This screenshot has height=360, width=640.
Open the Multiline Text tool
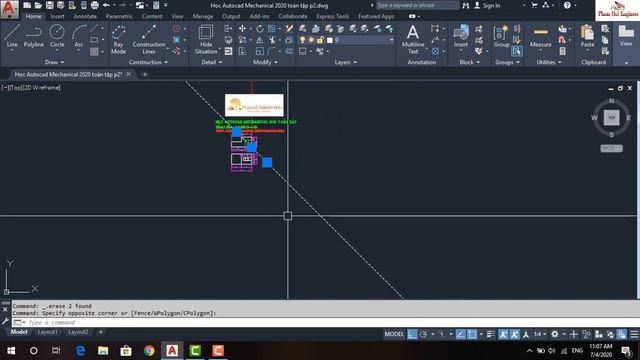click(x=413, y=40)
